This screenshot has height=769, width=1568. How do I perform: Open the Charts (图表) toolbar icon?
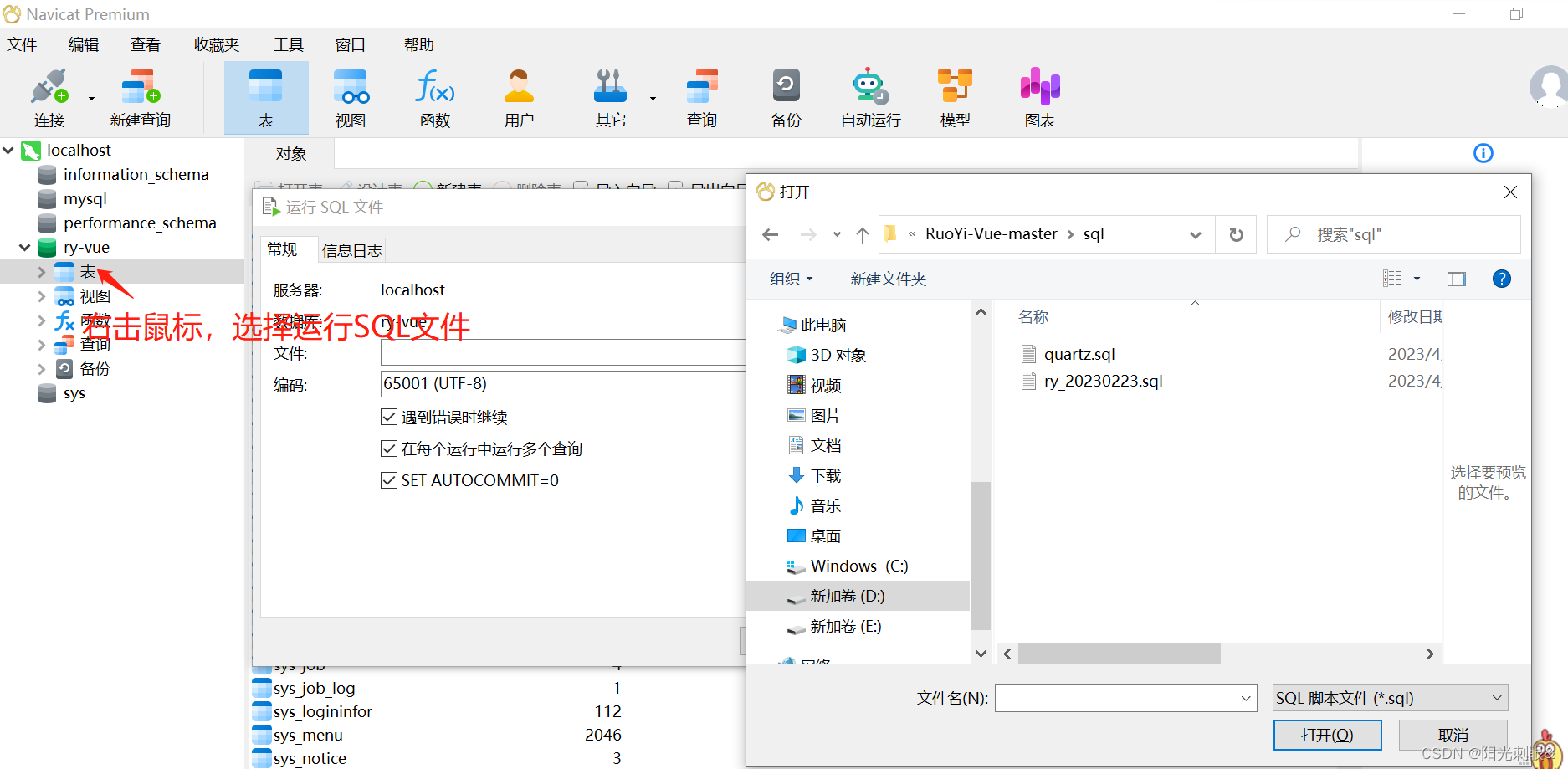(x=1040, y=98)
